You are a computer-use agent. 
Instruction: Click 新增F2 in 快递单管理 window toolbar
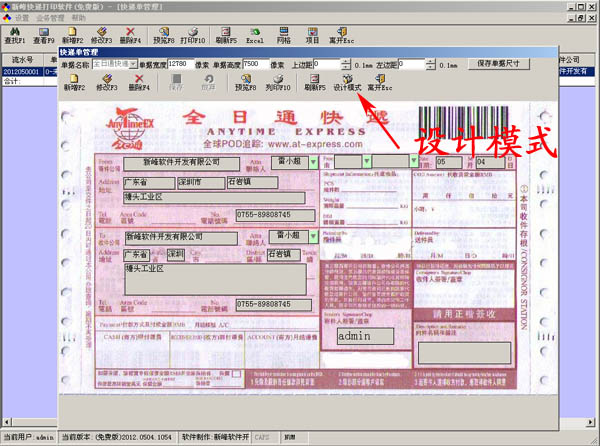(74, 83)
